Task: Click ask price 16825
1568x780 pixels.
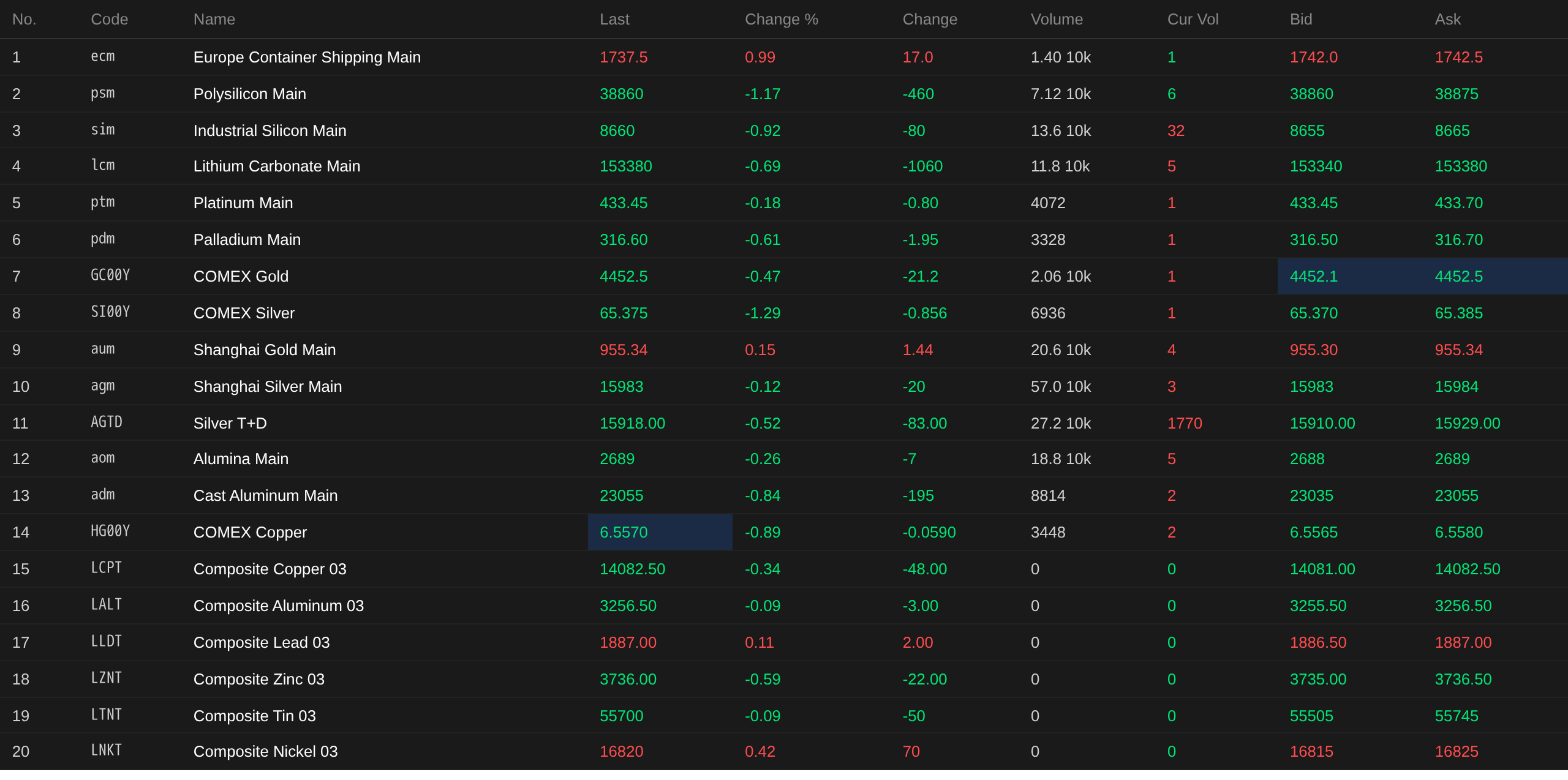Action: 1457,751
